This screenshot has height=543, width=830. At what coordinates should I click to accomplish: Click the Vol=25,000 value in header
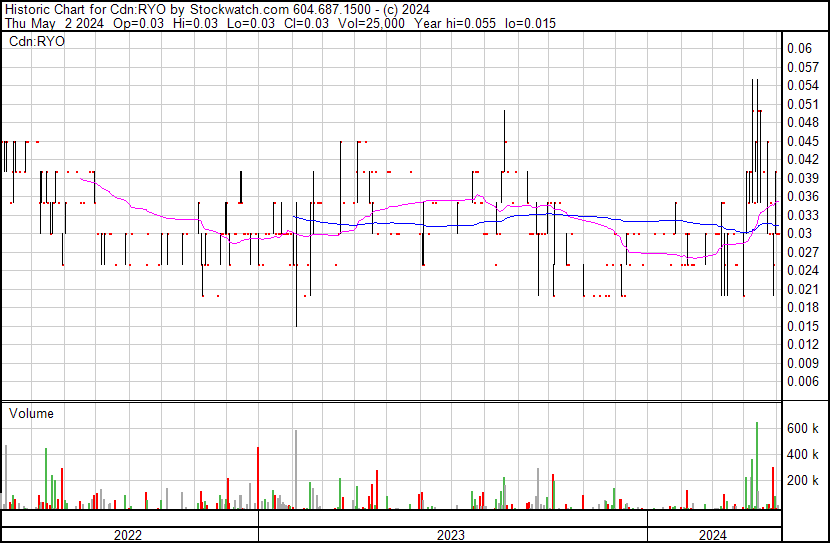[x=370, y=23]
